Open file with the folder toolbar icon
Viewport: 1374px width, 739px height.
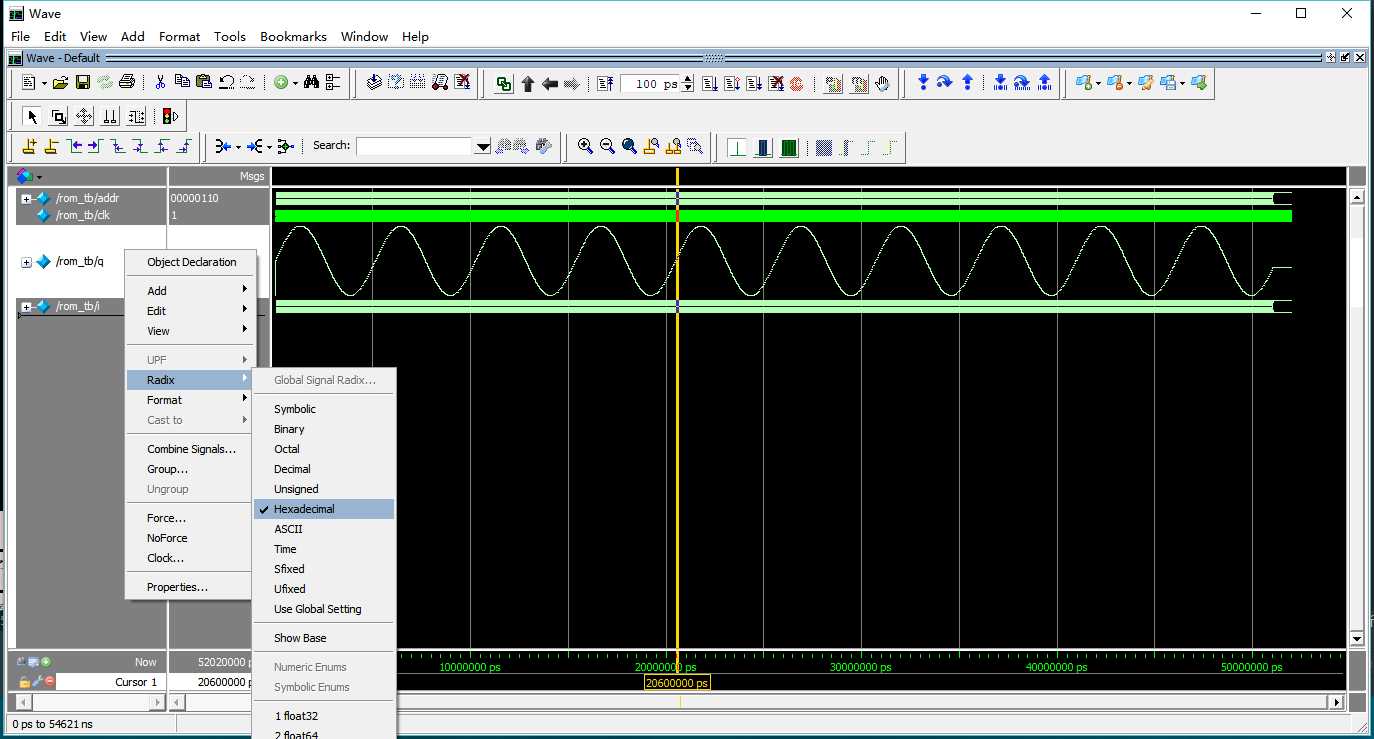click(60, 83)
